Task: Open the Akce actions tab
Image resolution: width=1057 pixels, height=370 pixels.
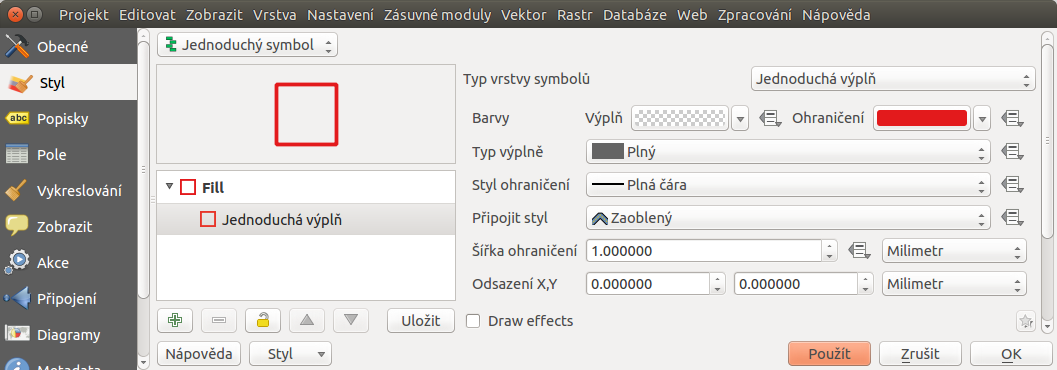Action: 68,263
